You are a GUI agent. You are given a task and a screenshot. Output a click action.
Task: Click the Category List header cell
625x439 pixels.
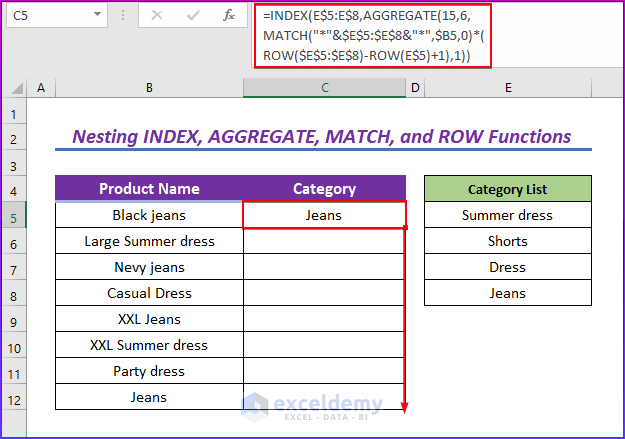tap(508, 189)
